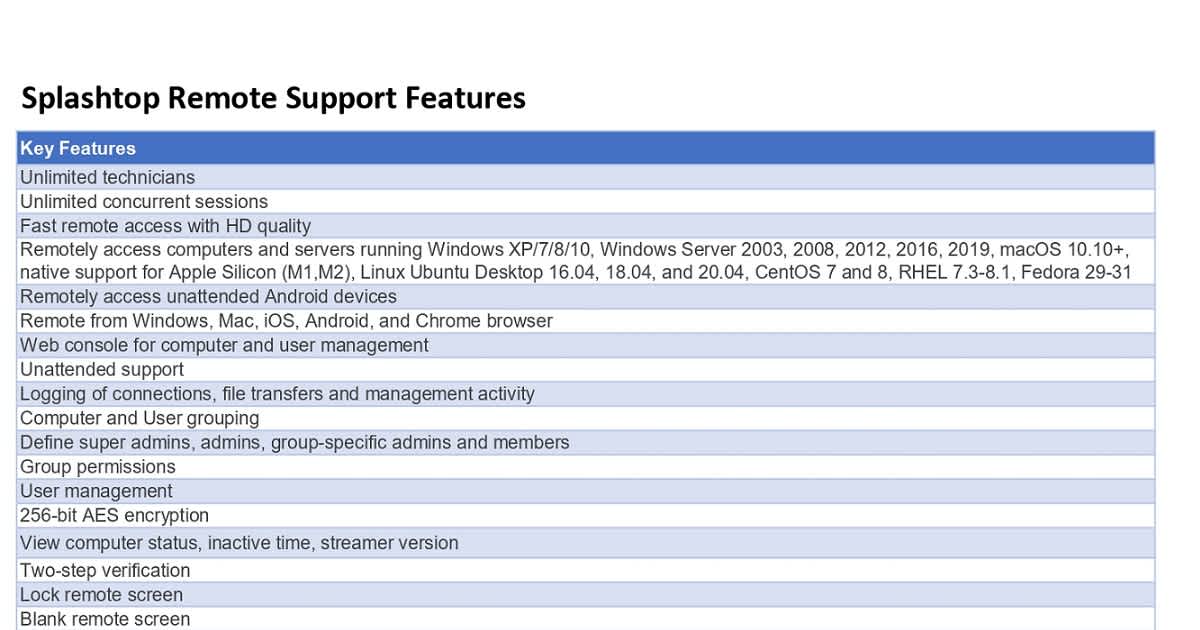Select 'Define super admins, admins' row
1200x630 pixels.
click(586, 442)
